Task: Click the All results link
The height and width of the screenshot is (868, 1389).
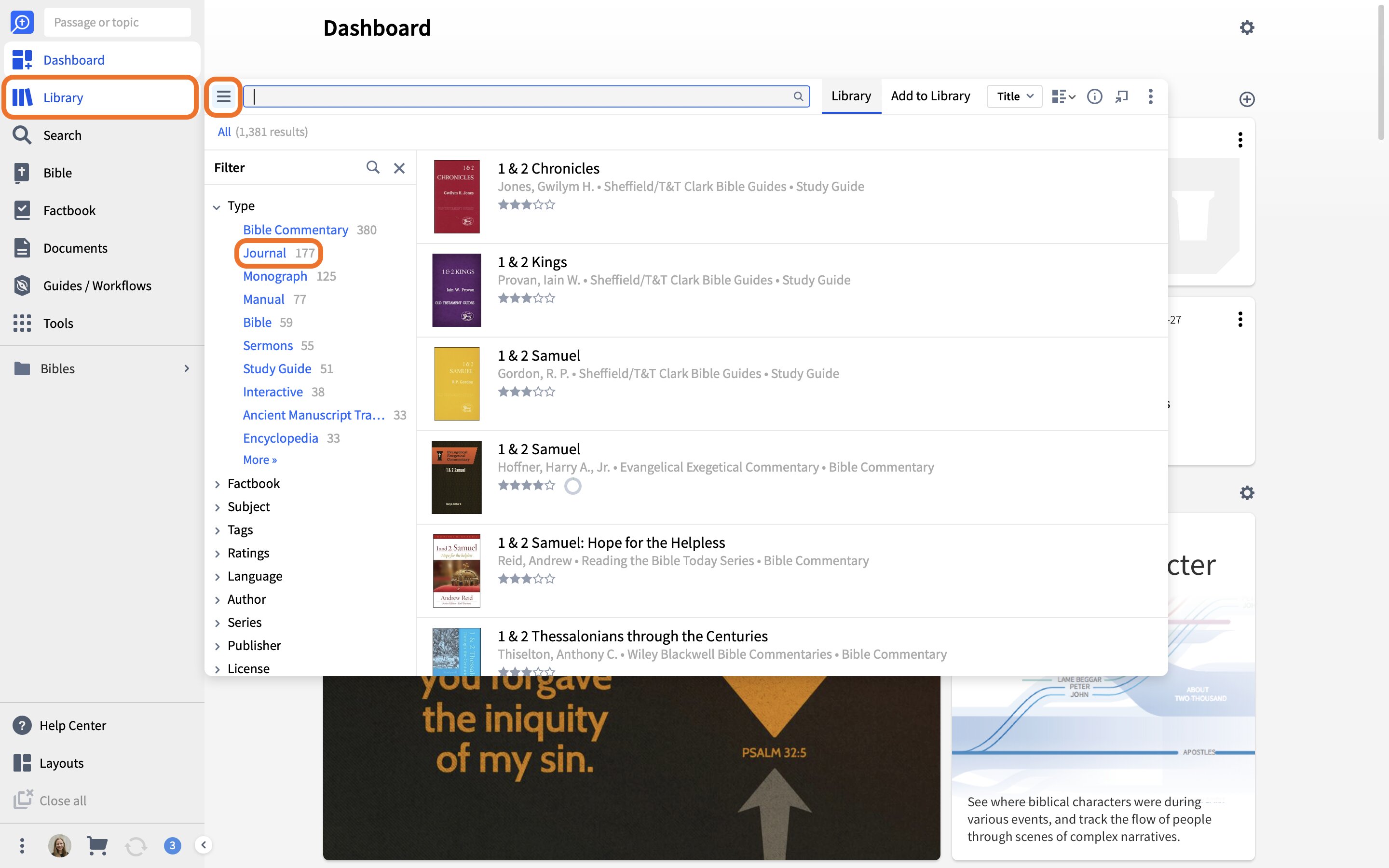Action: (x=224, y=132)
